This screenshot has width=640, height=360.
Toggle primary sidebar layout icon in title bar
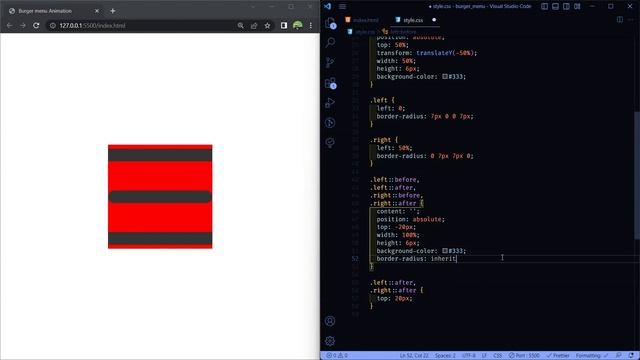pos(544,6)
